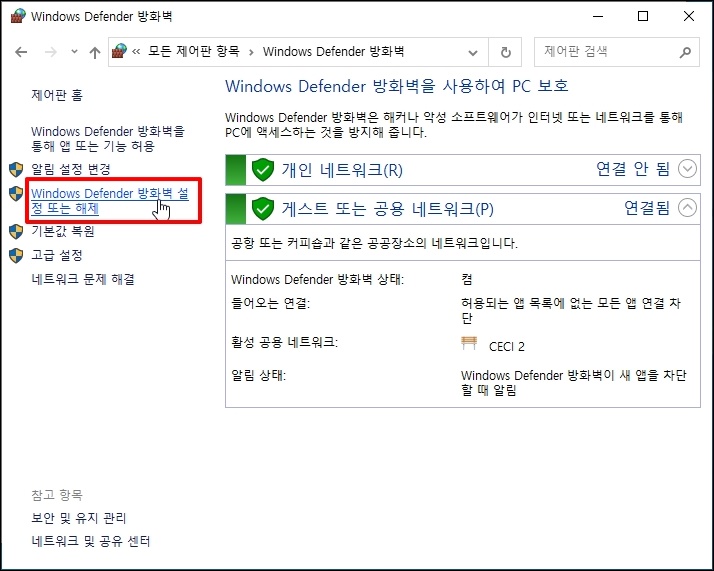The width and height of the screenshot is (714, 571).
Task: Open 기본값 복원 link
Action: (x=63, y=231)
